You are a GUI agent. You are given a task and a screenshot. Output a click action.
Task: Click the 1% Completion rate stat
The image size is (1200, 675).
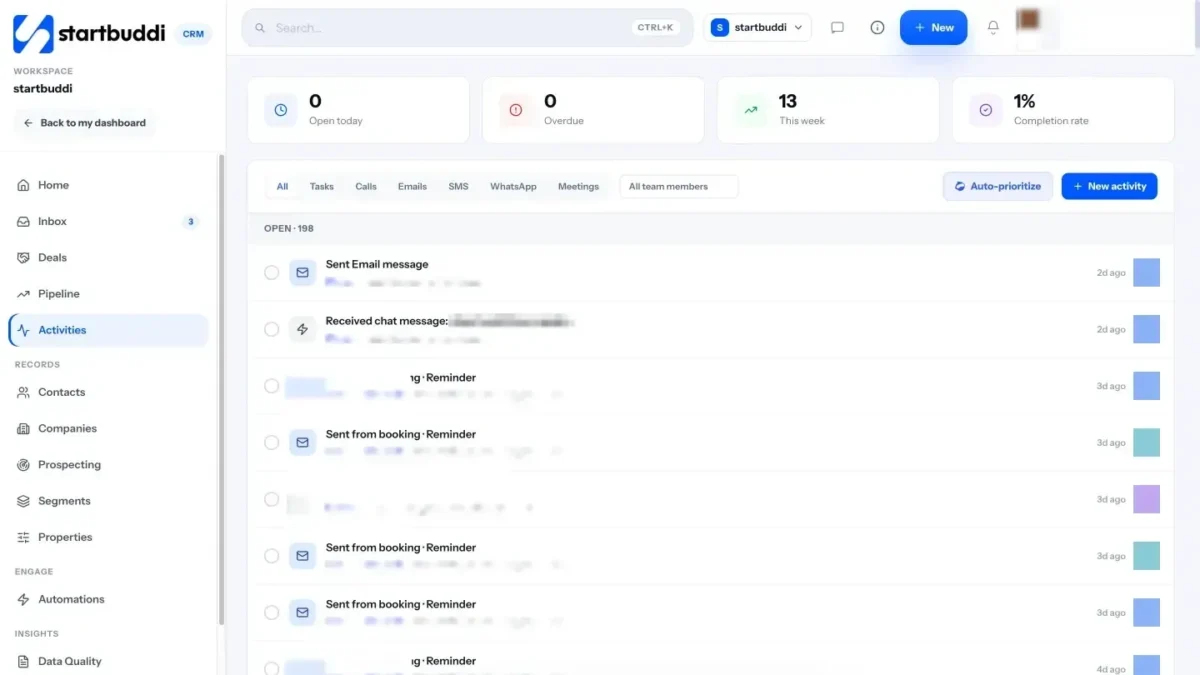(x=1063, y=110)
